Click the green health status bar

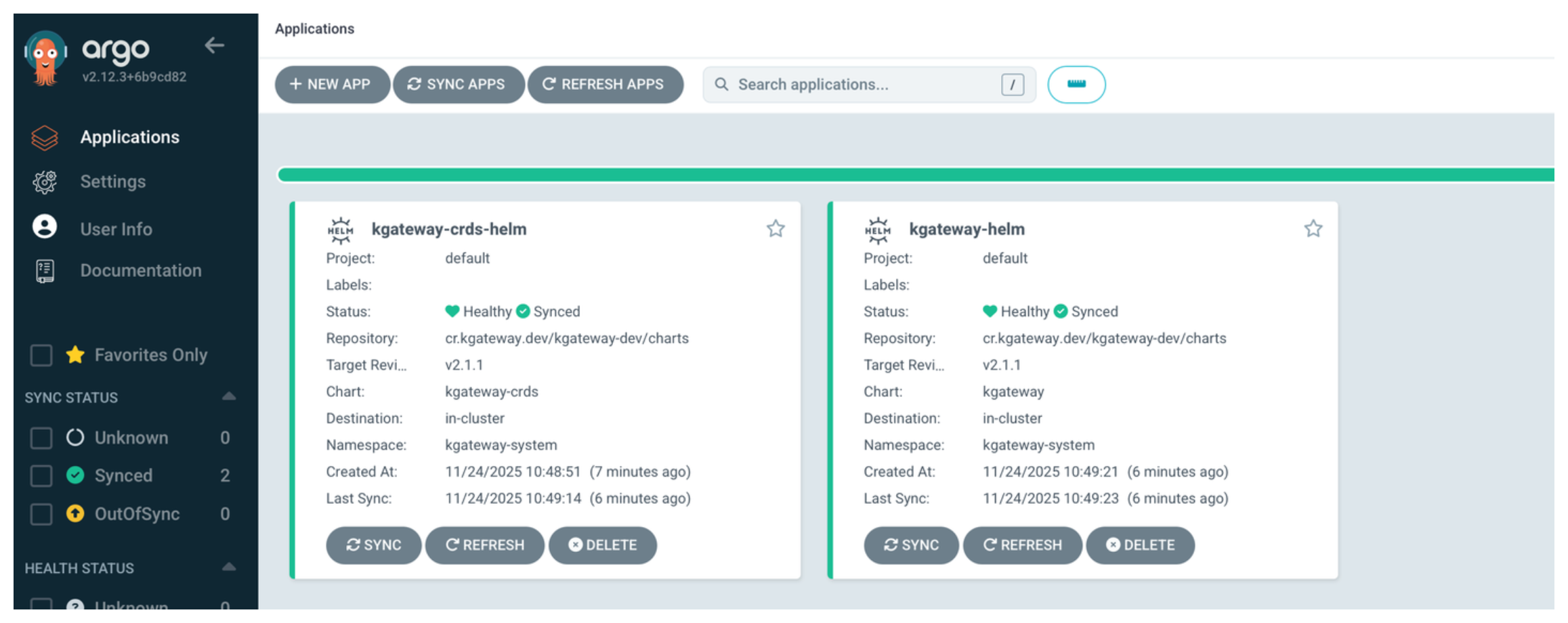point(914,175)
